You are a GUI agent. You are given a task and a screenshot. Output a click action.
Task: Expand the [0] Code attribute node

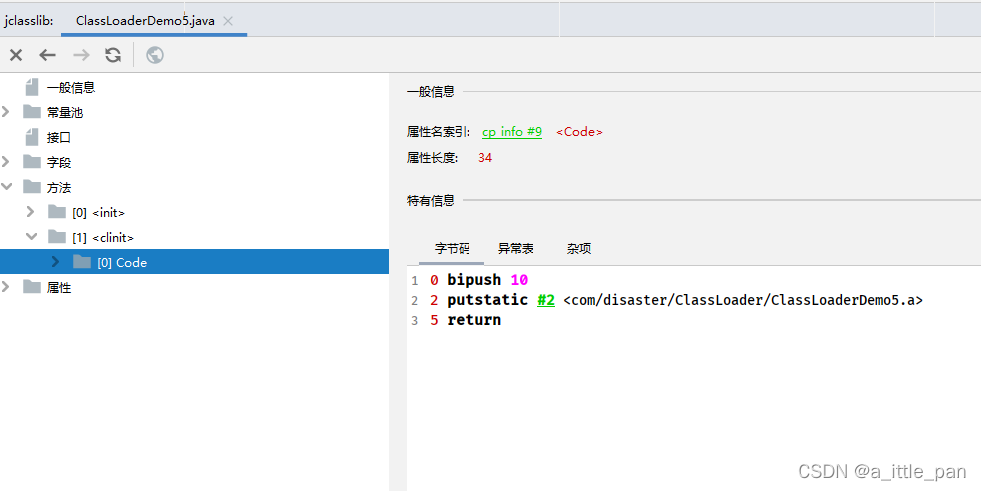tap(56, 262)
